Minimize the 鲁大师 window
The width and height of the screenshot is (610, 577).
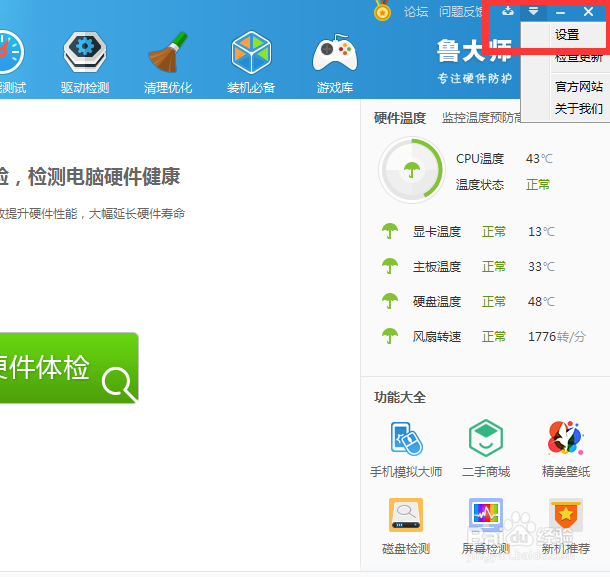560,12
